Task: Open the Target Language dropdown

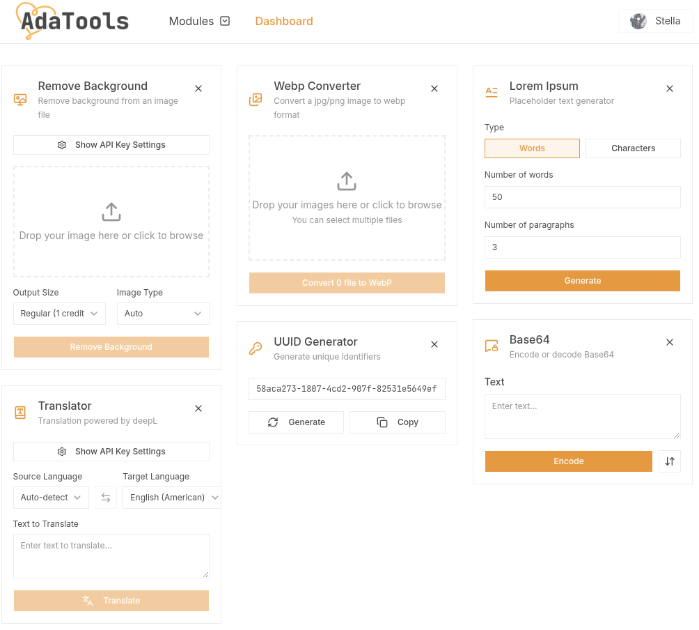Action: pos(171,498)
